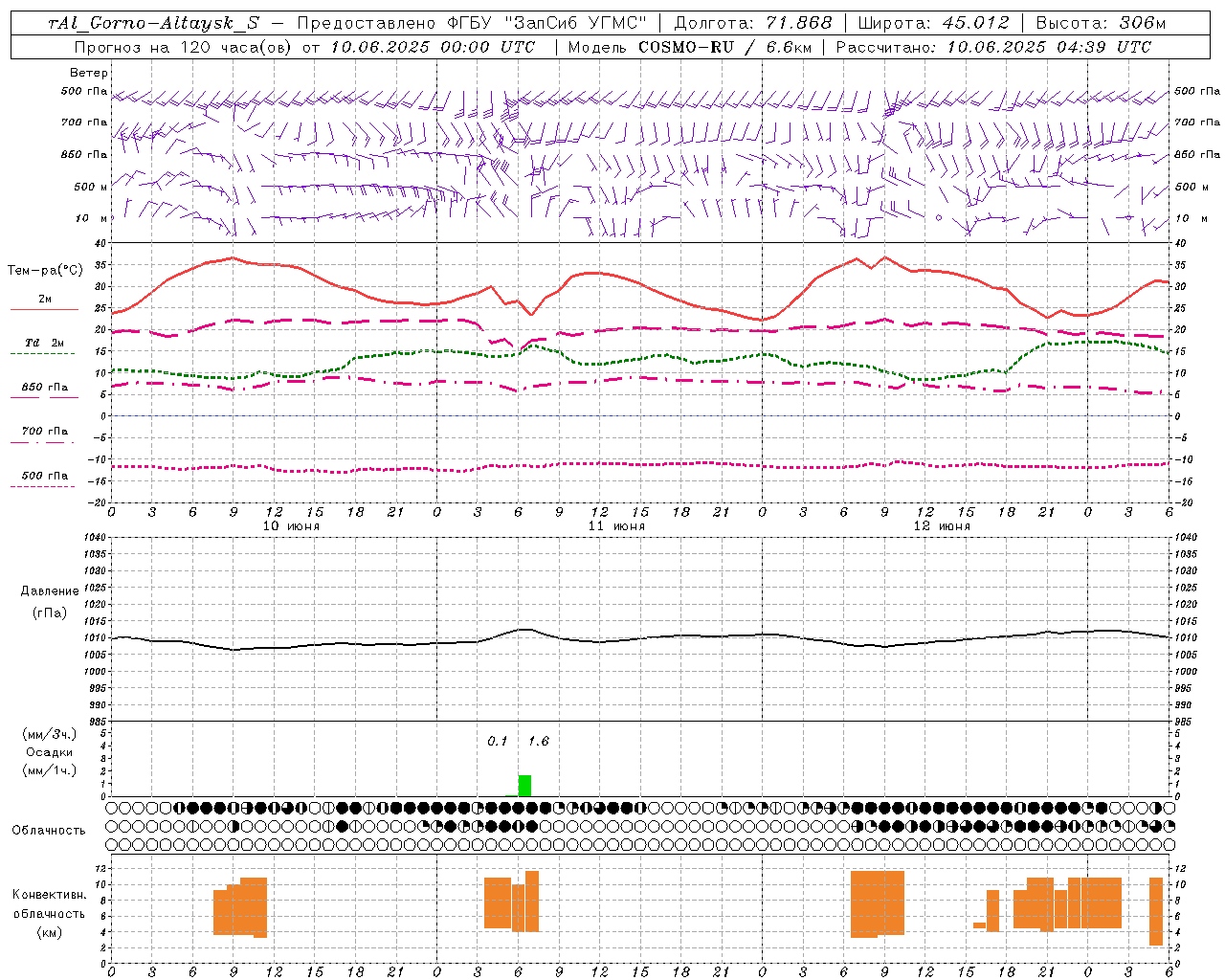Select the forecast start 10.06.2025 00:00 UTC
Screen dimensions: 1225x980
click(x=433, y=47)
